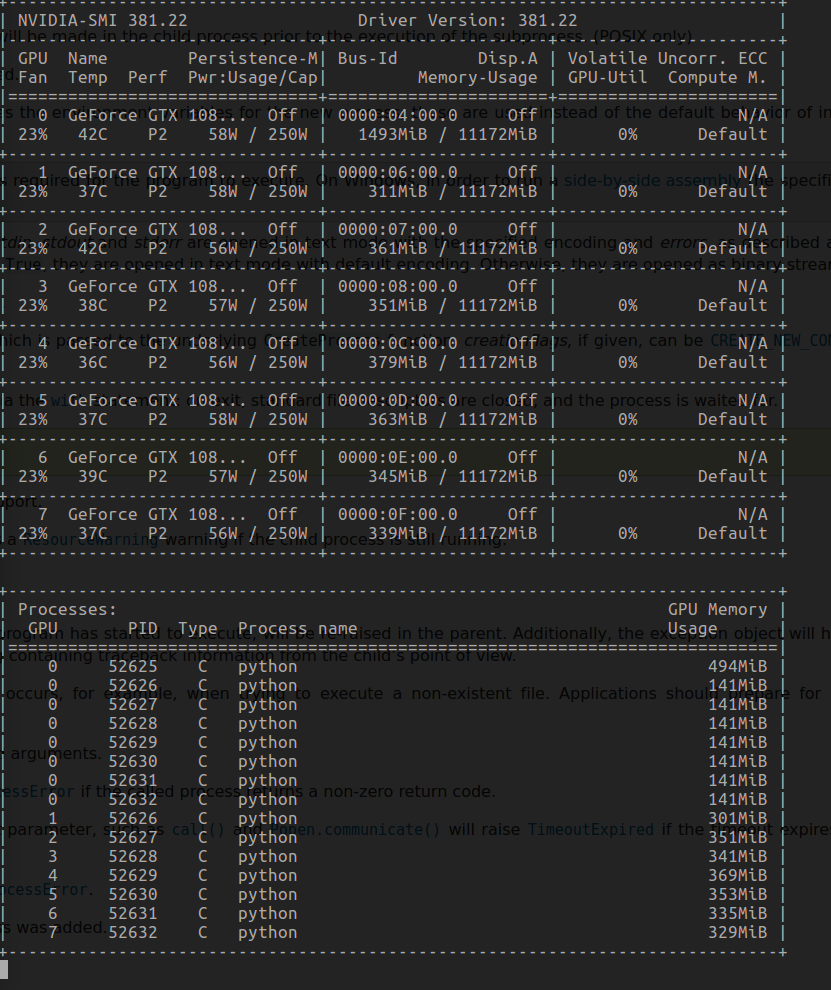Click bus ID 0000:0C:00.0

[398, 343]
